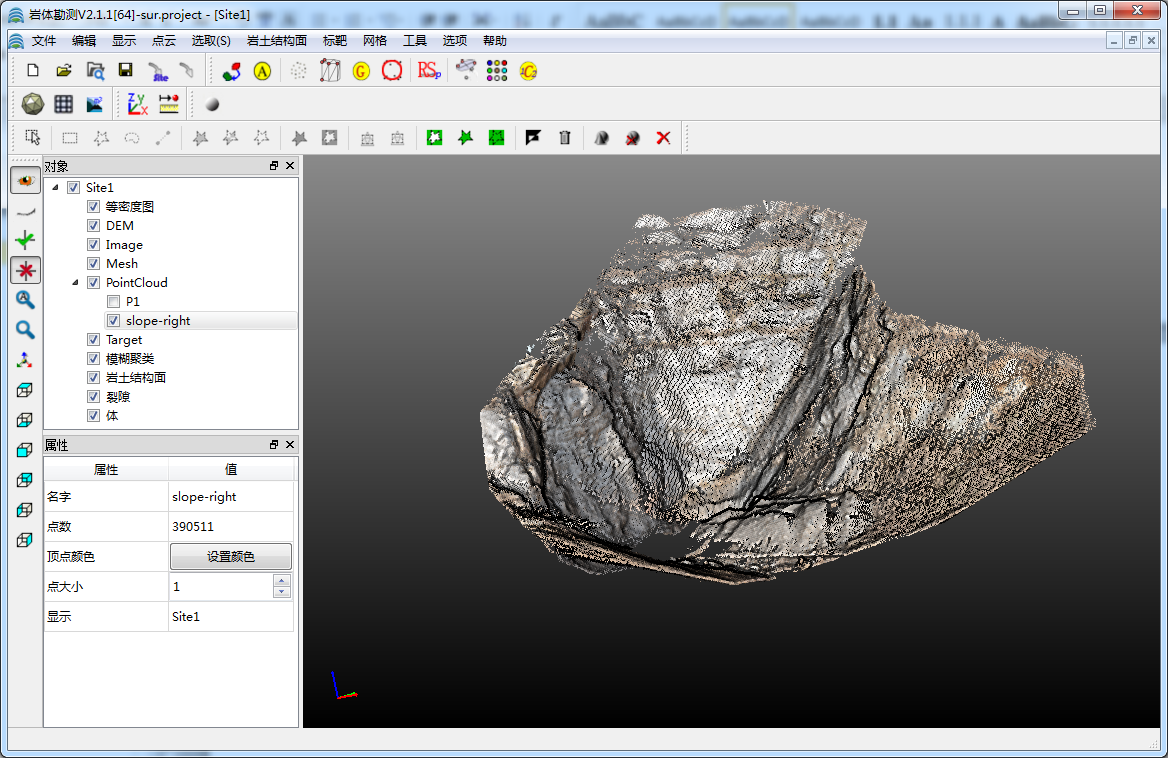Enable the P1 point cloud checkbox
Screen dimensions: 1168x758
pos(113,302)
